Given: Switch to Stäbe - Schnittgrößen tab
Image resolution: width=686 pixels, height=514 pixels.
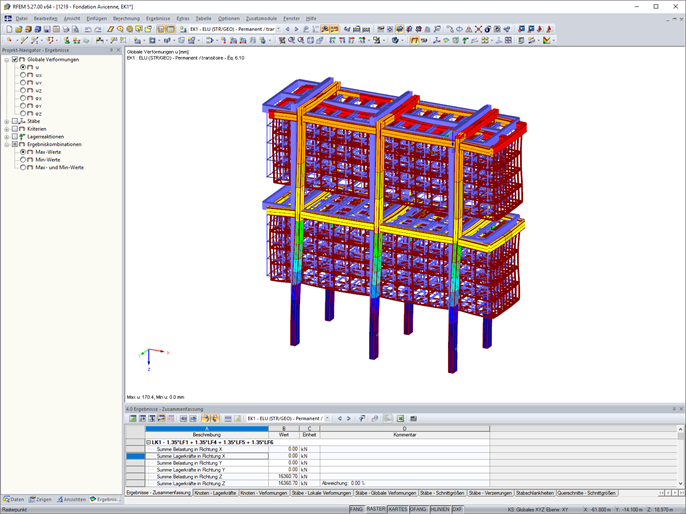Looking at the screenshot, I should [442, 493].
